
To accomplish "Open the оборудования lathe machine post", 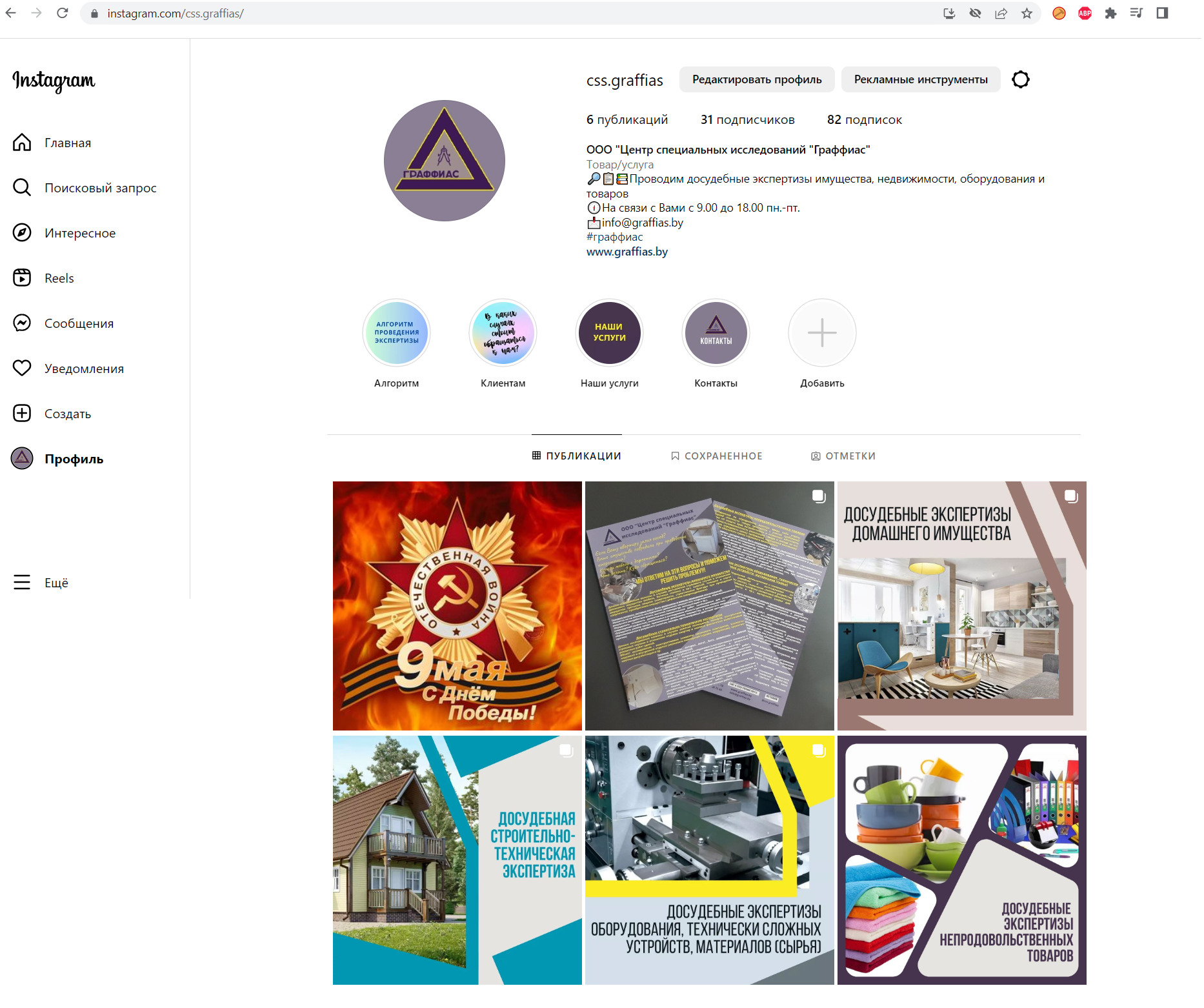I will tap(709, 860).
